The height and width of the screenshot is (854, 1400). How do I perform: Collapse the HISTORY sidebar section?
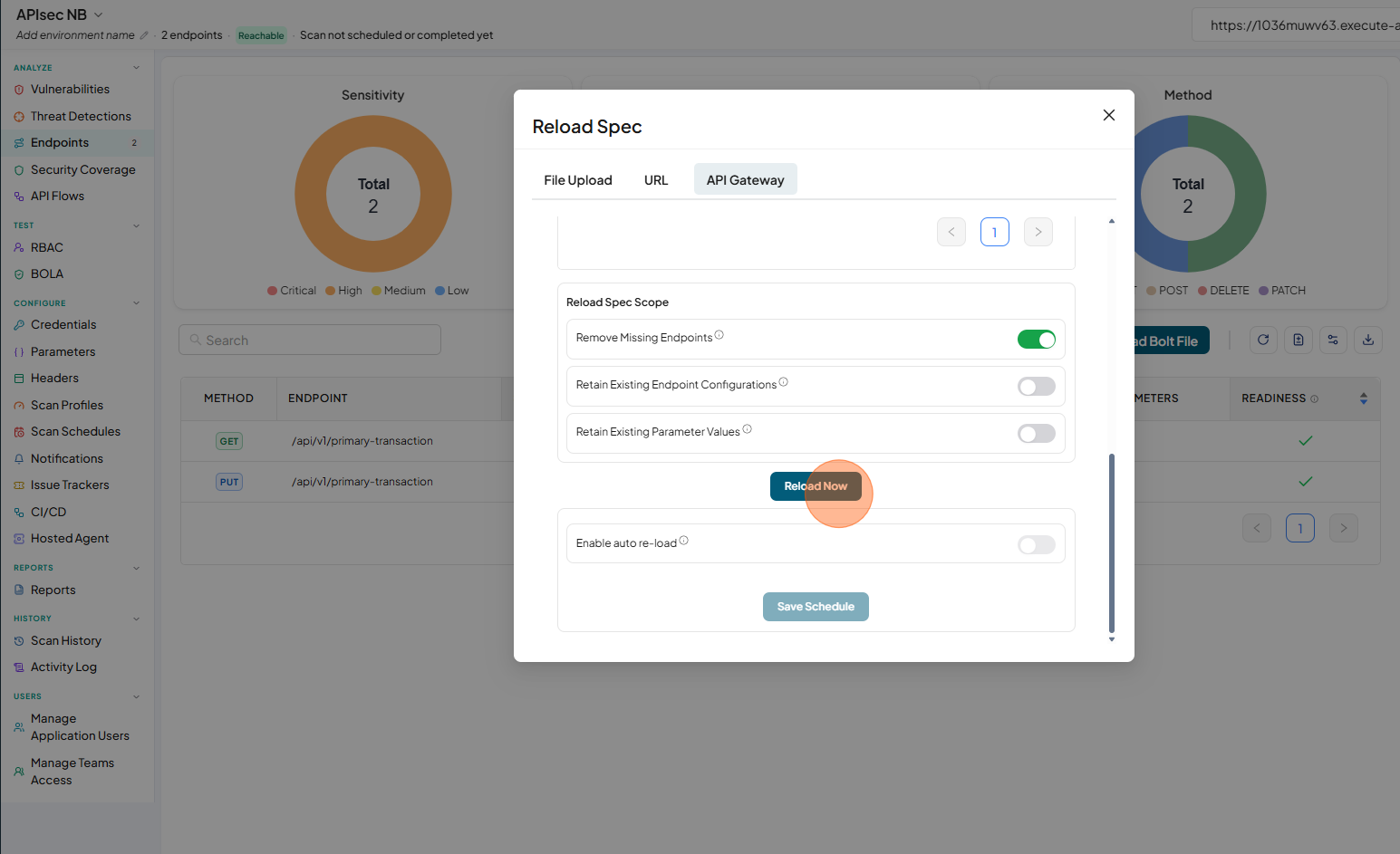(137, 619)
